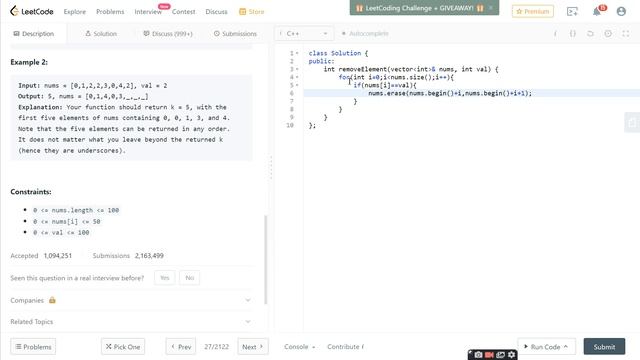Click the Companies lock icon
Image resolution: width=640 pixels, height=360 pixels.
coord(52,300)
